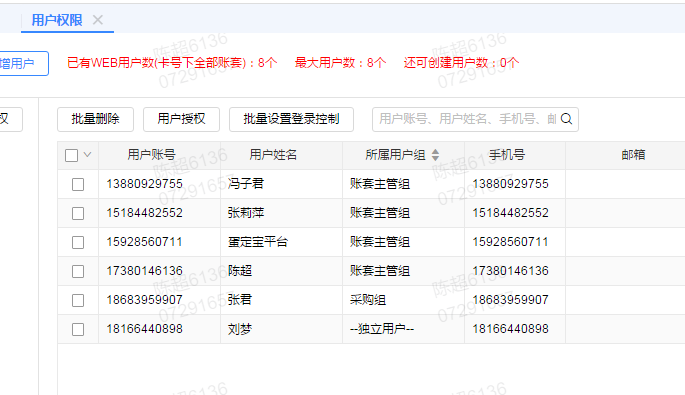Screen dimensions: 685x395
Task: Close the 用户权限 tab
Action: [x=98, y=20]
